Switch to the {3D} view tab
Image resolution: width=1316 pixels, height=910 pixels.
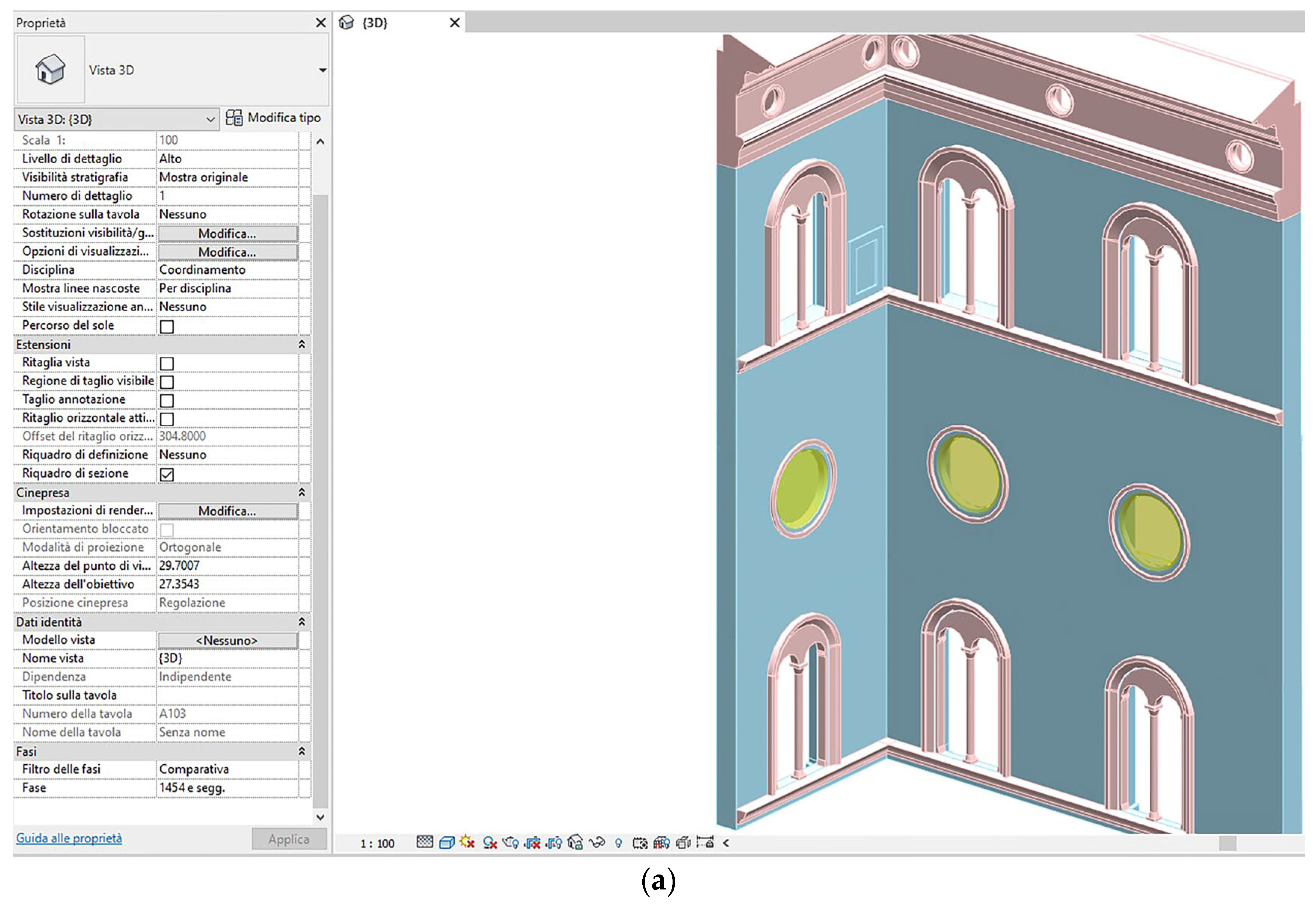375,23
